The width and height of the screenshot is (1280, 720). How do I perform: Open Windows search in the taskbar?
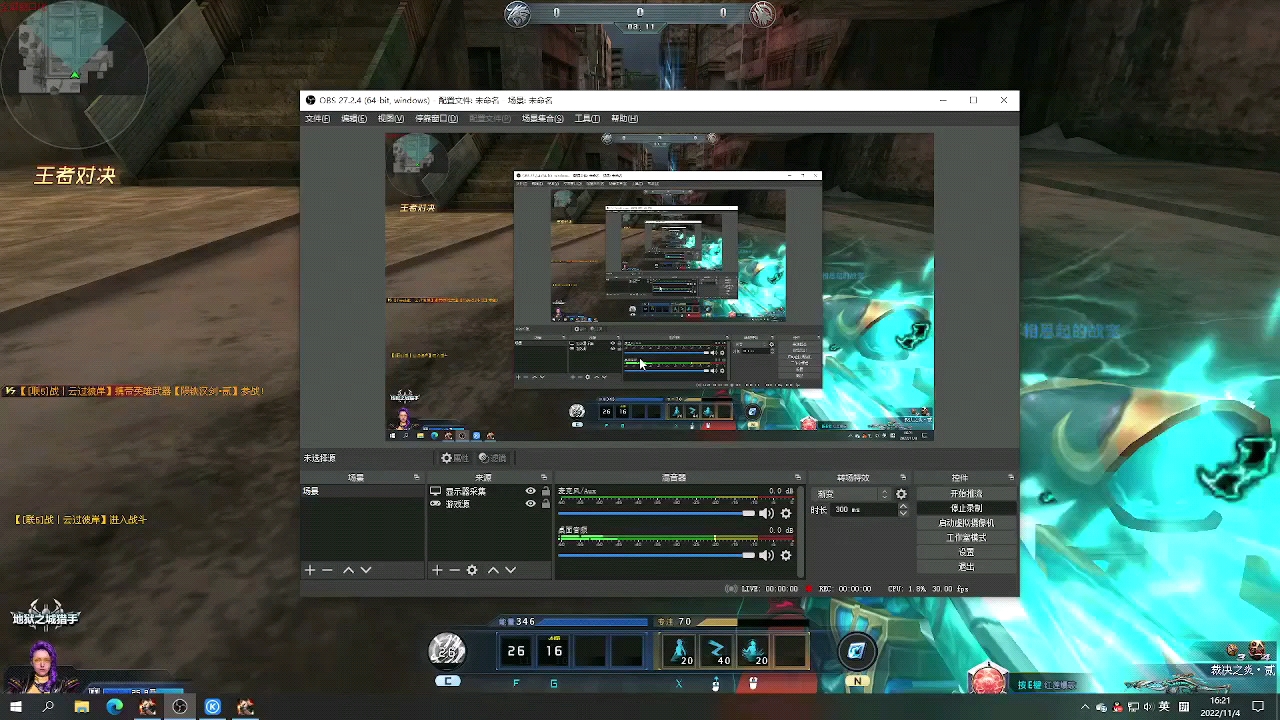pyautogui.click(x=48, y=707)
